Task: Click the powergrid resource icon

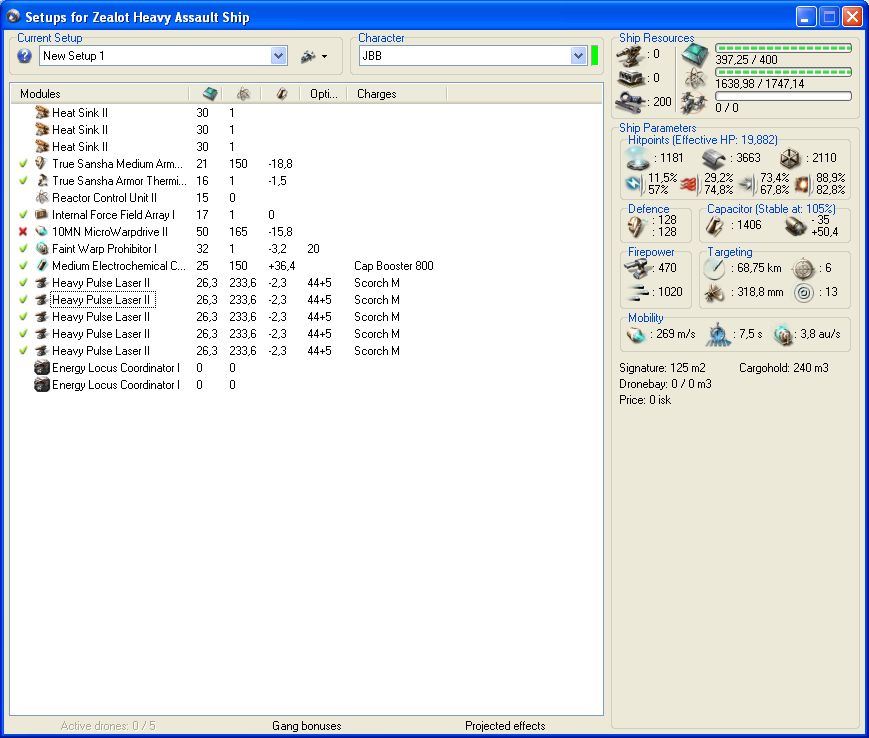Action: click(x=695, y=78)
